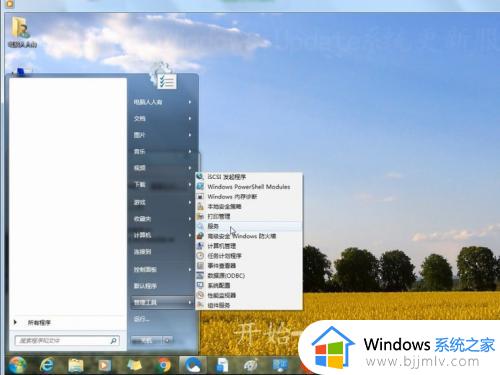
Task: Expand the arrow next to 控制面板
Action: tap(190, 269)
